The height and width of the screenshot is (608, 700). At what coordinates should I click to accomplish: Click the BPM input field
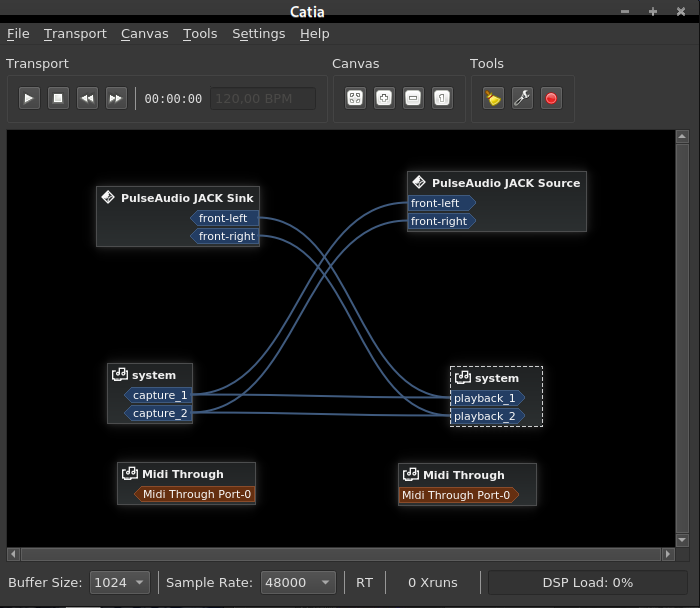coord(264,99)
